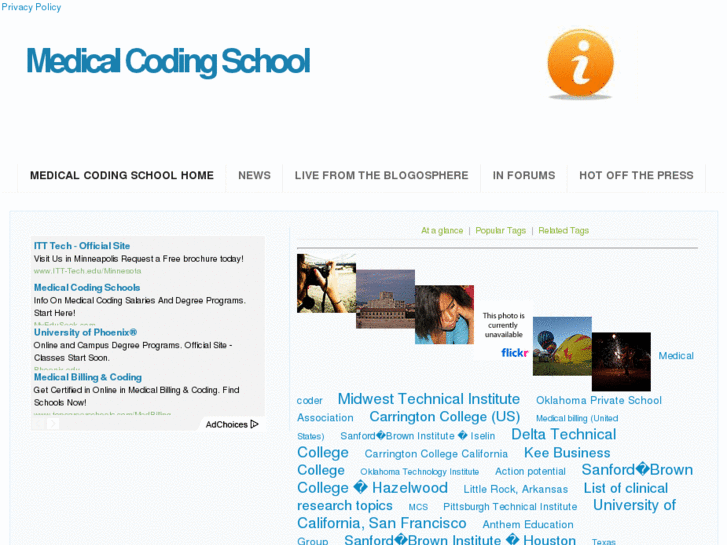727x545 pixels.
Task: Select Hot Off The Press tab
Action: (x=636, y=175)
